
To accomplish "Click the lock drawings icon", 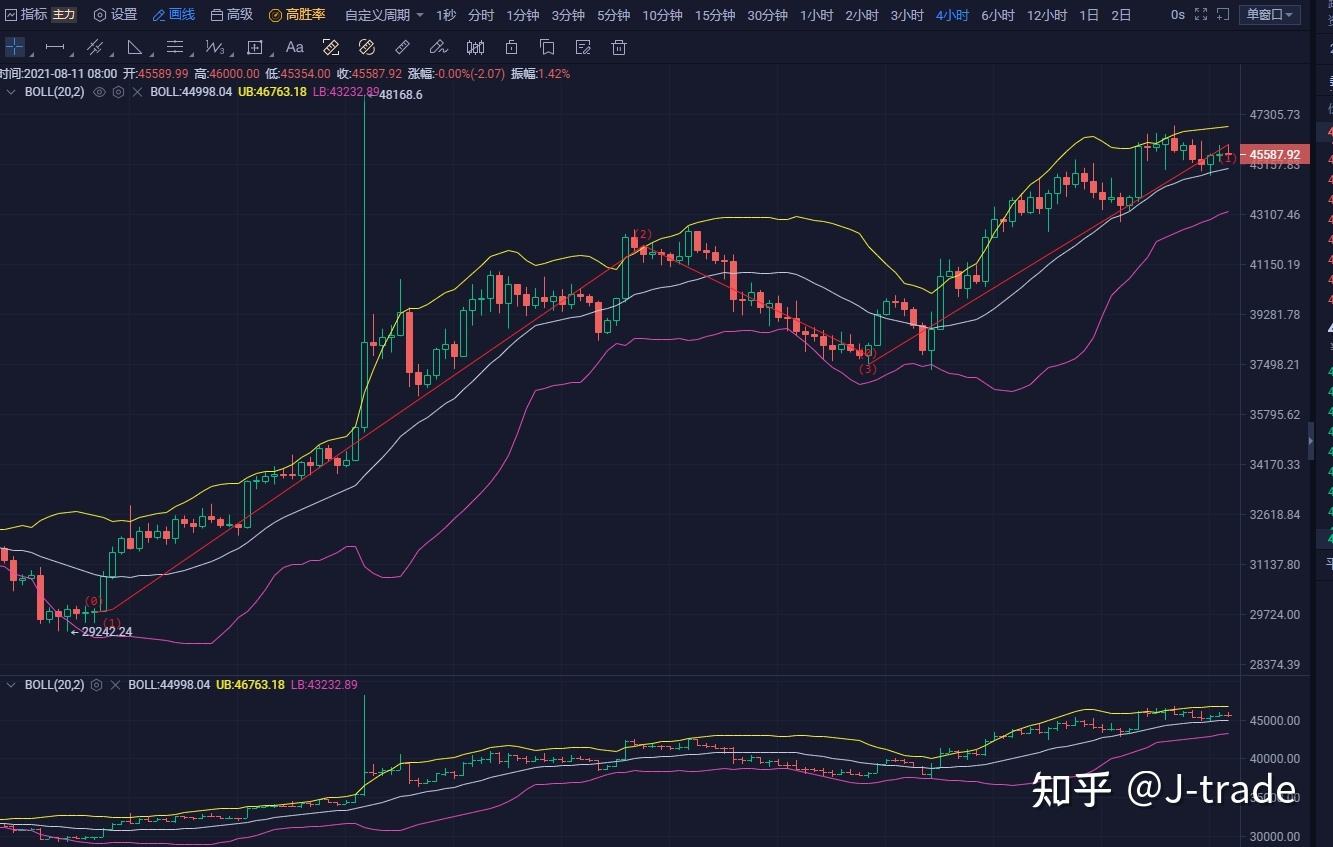I will [511, 47].
